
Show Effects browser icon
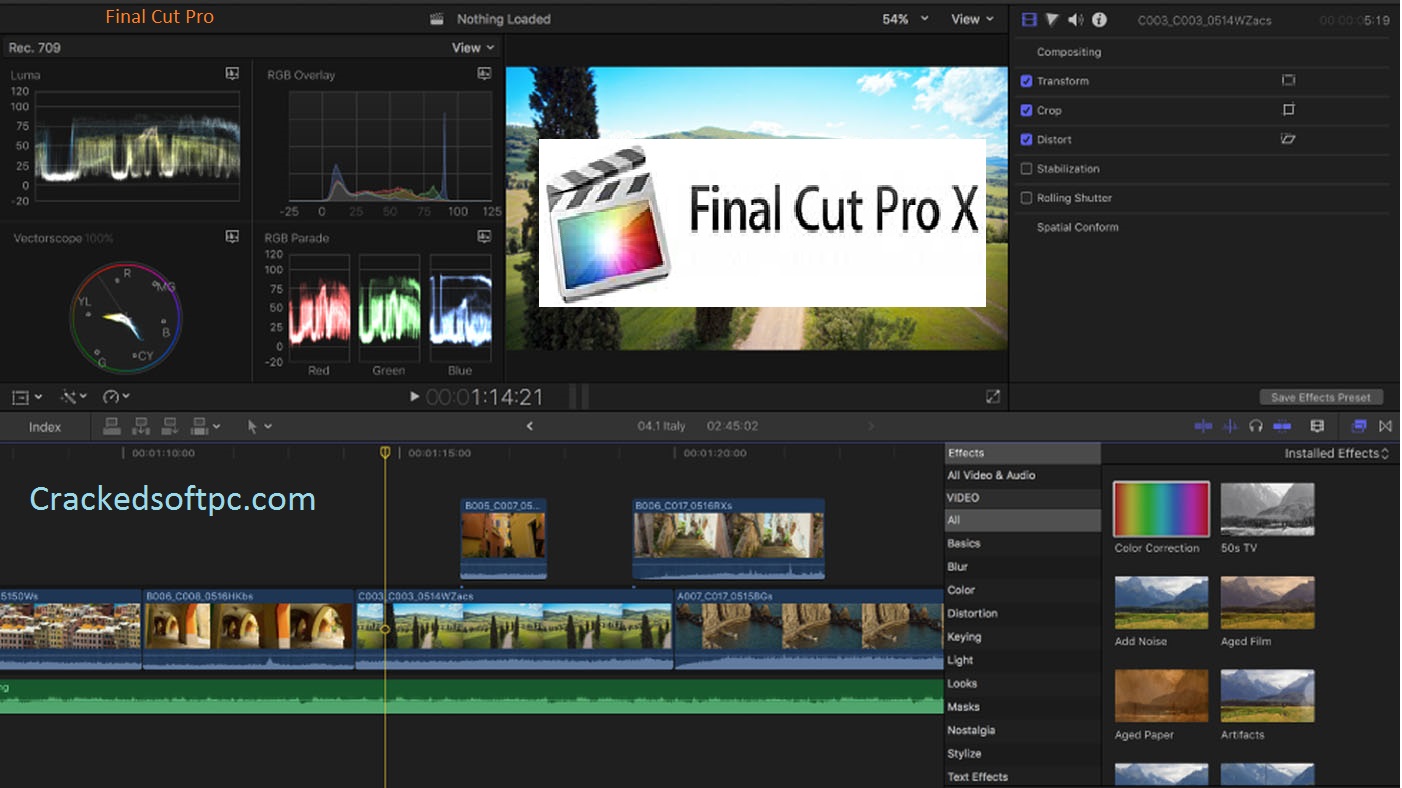tap(1359, 426)
